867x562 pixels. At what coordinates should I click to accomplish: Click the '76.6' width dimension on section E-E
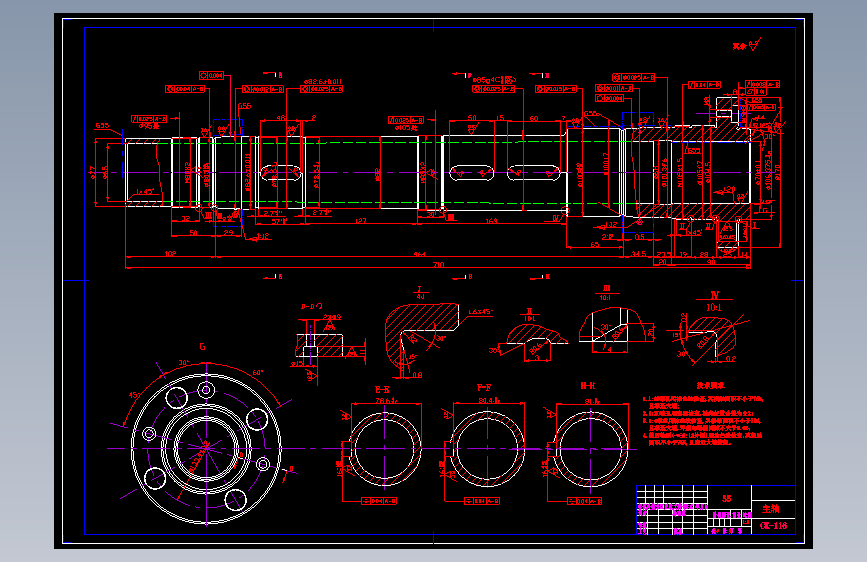pos(385,400)
